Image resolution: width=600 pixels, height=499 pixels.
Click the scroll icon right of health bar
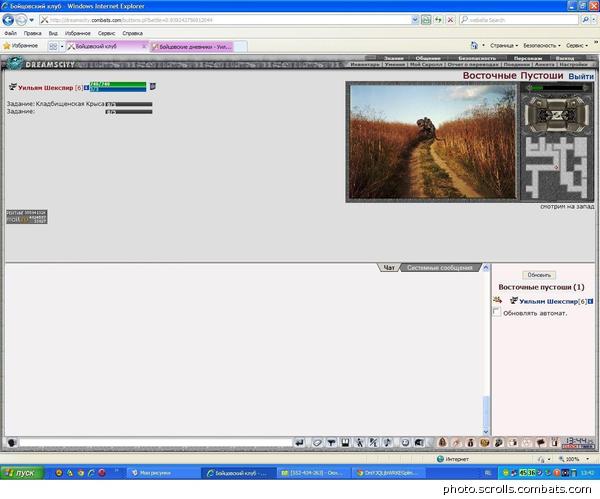point(152,86)
